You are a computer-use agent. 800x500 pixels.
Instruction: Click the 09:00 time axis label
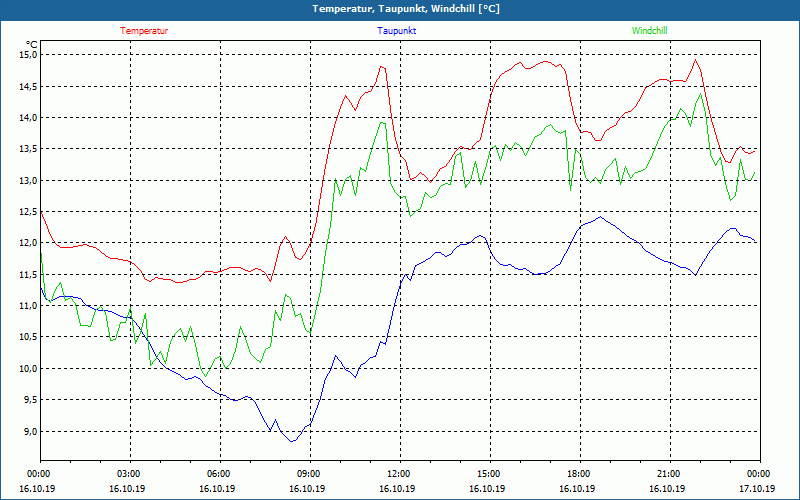[x=310, y=474]
